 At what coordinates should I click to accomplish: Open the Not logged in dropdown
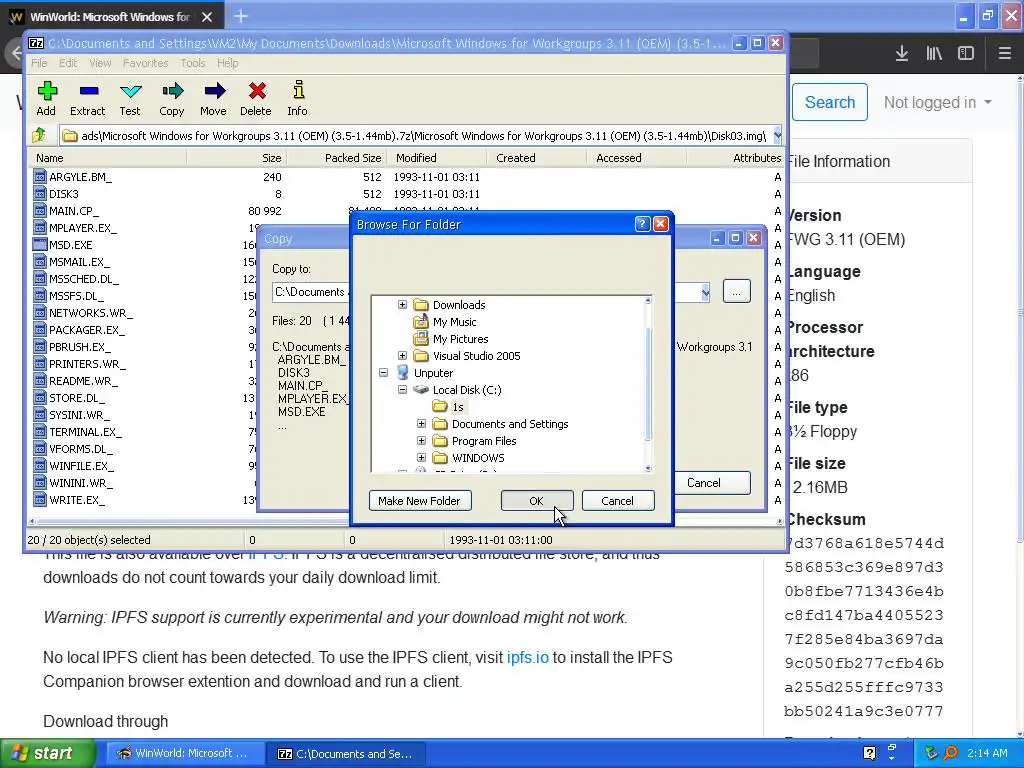coord(938,103)
